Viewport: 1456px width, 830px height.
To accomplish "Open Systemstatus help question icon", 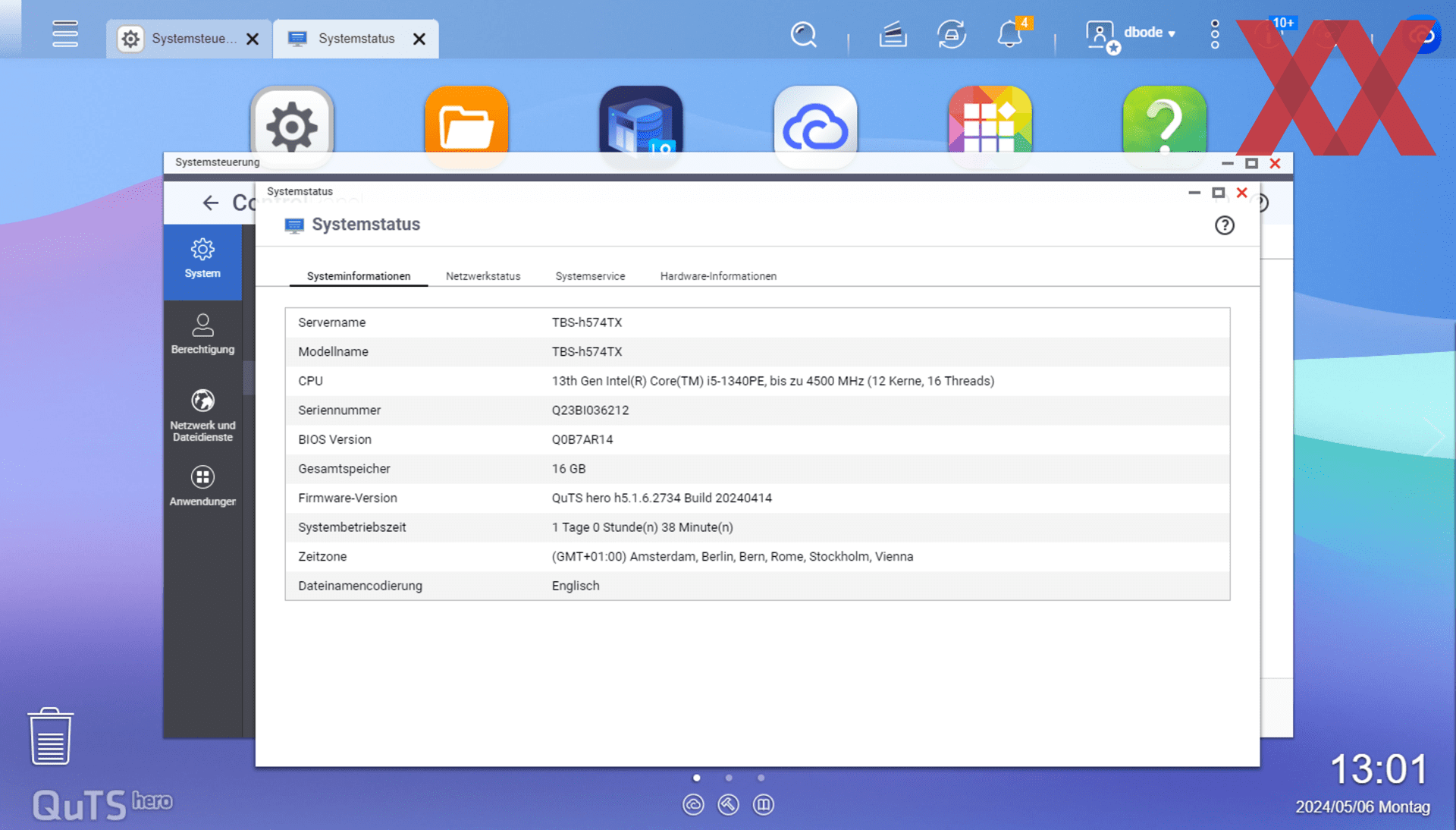I will click(1224, 225).
